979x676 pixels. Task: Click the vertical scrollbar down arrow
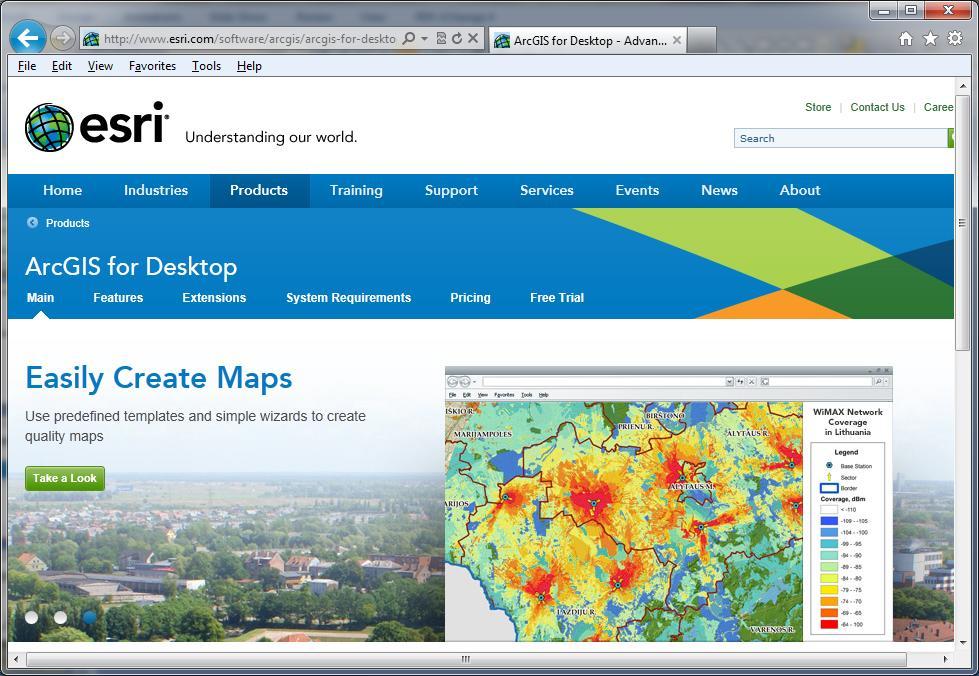click(x=962, y=642)
